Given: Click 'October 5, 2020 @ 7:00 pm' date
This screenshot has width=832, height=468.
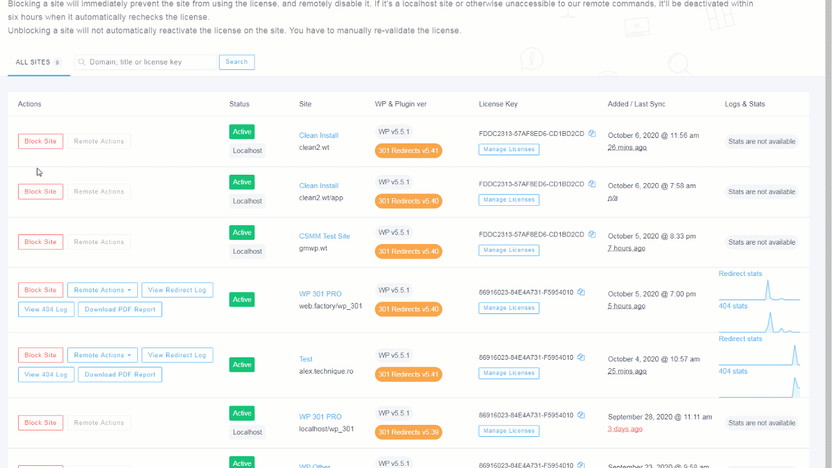Looking at the screenshot, I should 652,294.
